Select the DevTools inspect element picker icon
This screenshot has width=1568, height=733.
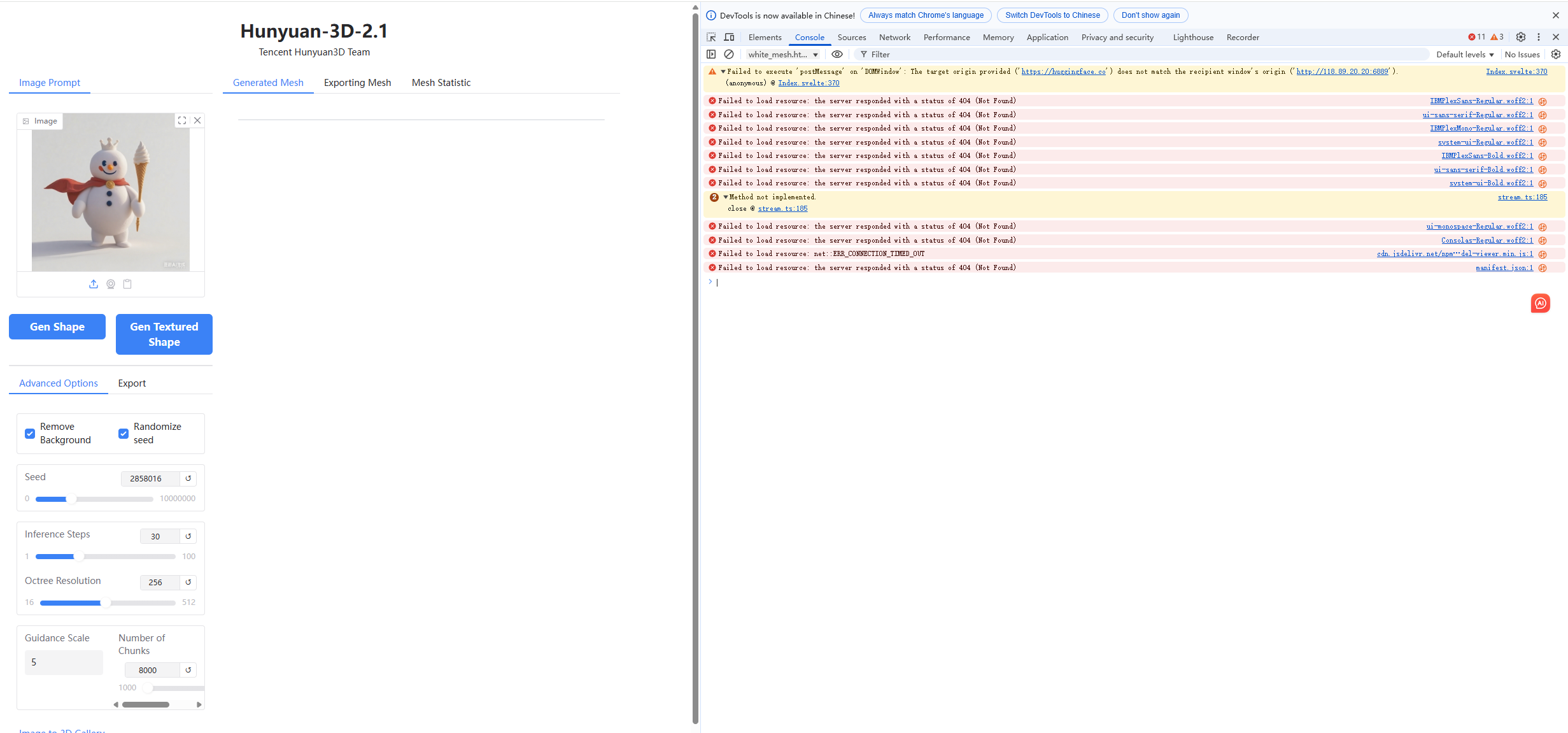(x=711, y=38)
